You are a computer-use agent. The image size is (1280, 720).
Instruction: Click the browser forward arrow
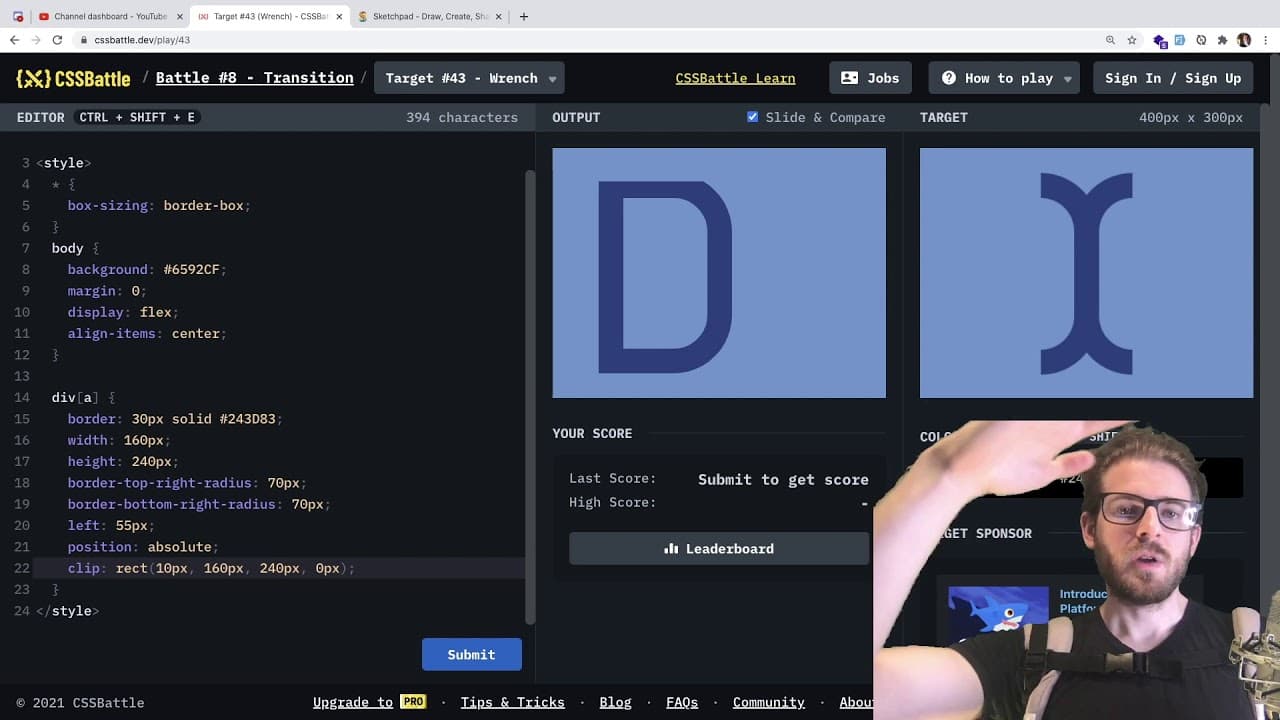tap(36, 40)
